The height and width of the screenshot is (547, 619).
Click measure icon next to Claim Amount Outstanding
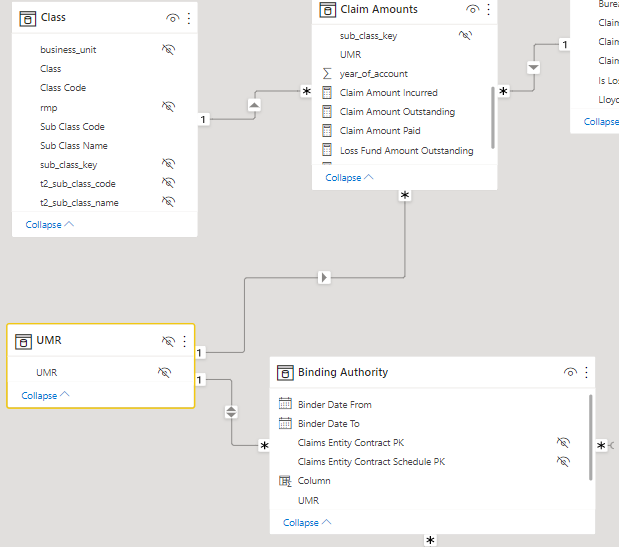pyautogui.click(x=327, y=112)
